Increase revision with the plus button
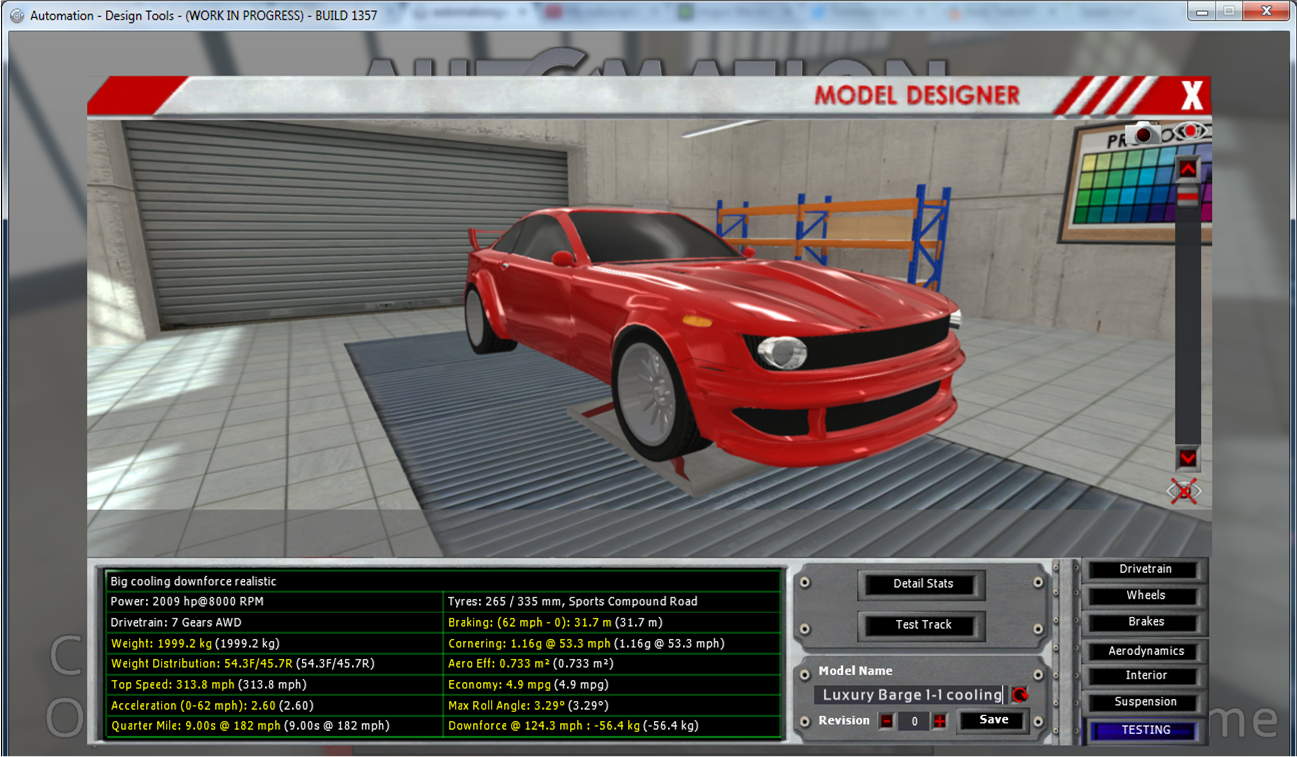 tap(939, 721)
